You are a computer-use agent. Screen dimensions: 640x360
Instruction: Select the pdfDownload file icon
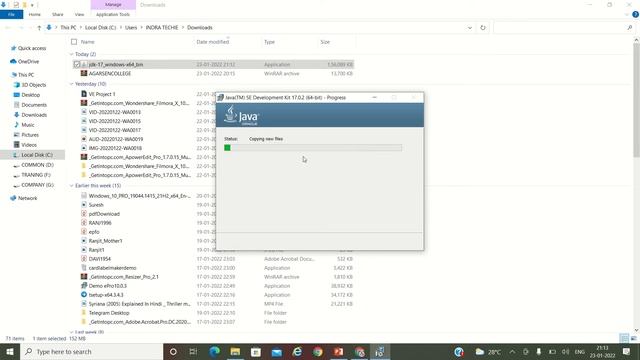[84, 214]
